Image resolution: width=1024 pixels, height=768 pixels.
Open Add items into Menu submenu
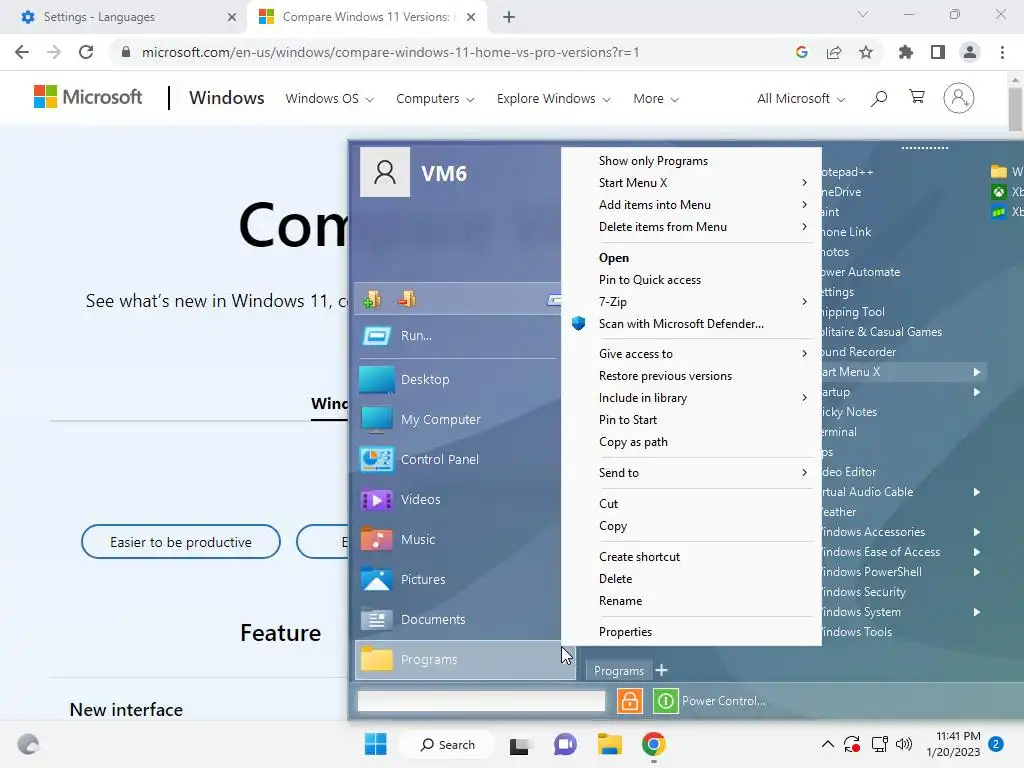click(x=691, y=205)
